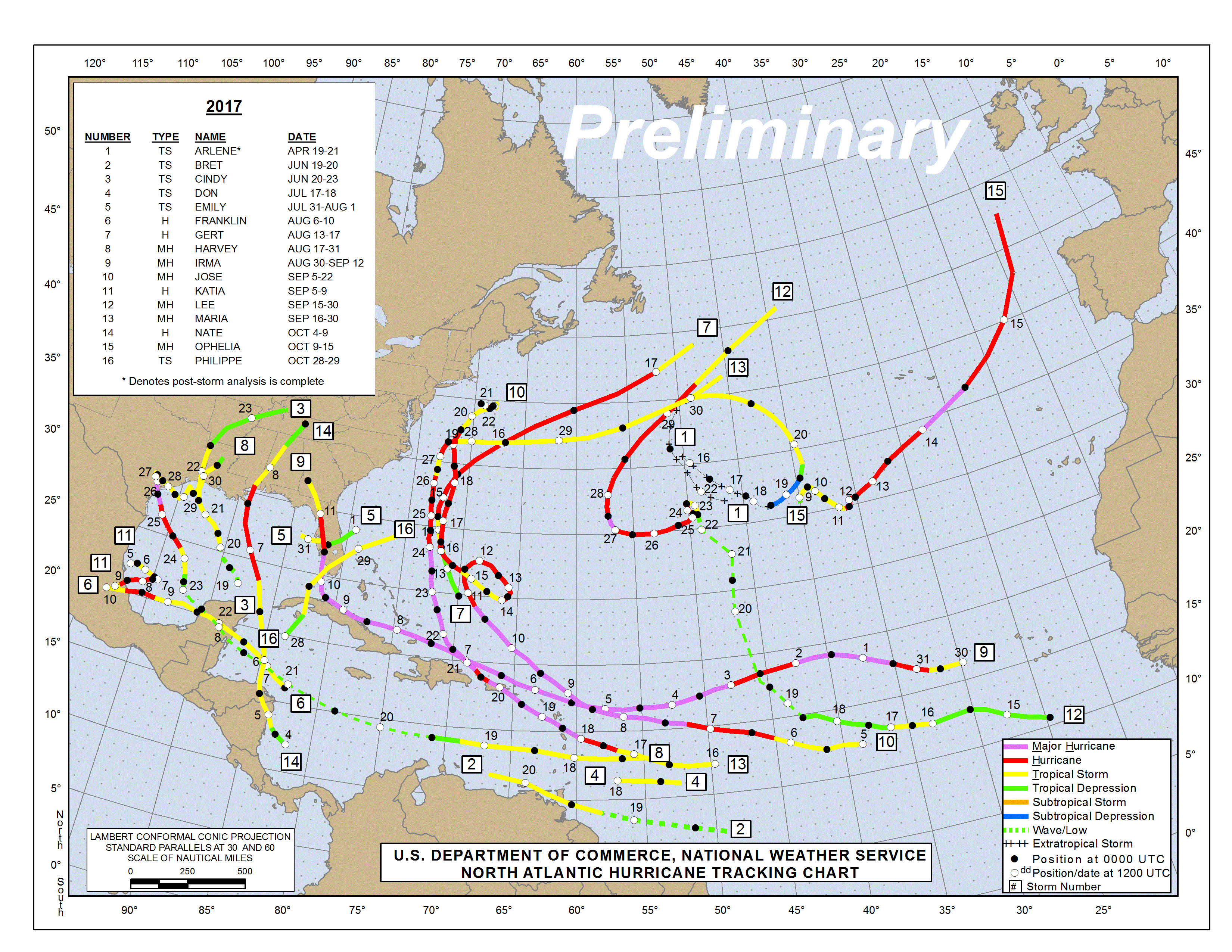Click the yellow Tropical Storm legend line
Image resolution: width=1232 pixels, height=952 pixels.
point(1016,774)
